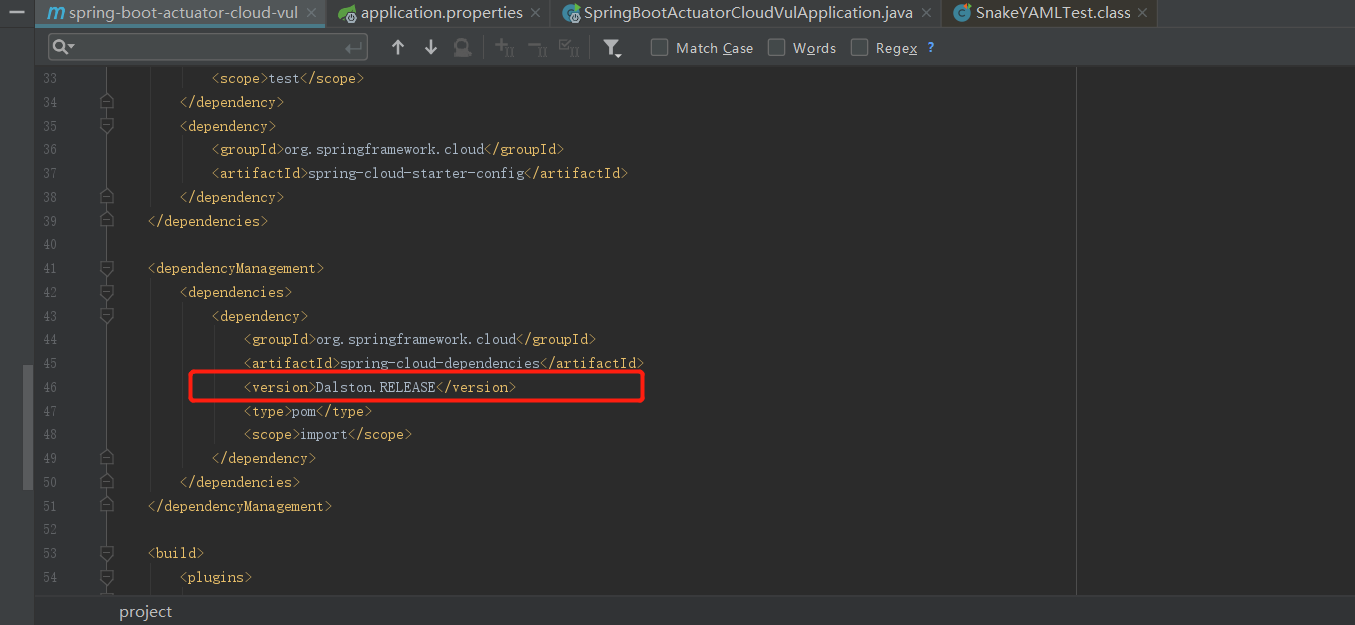Click the find all usages icon

click(462, 47)
